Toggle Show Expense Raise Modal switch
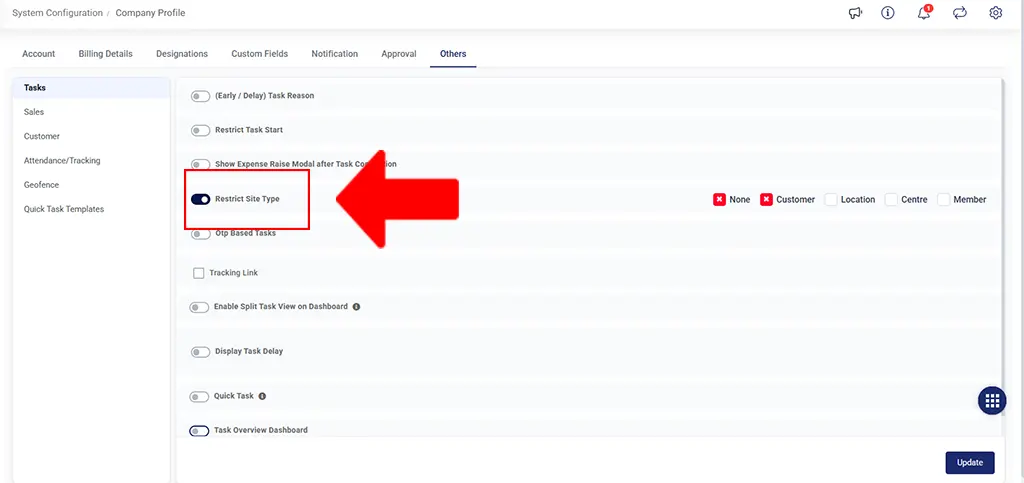The width and height of the screenshot is (1024, 483). click(x=200, y=164)
